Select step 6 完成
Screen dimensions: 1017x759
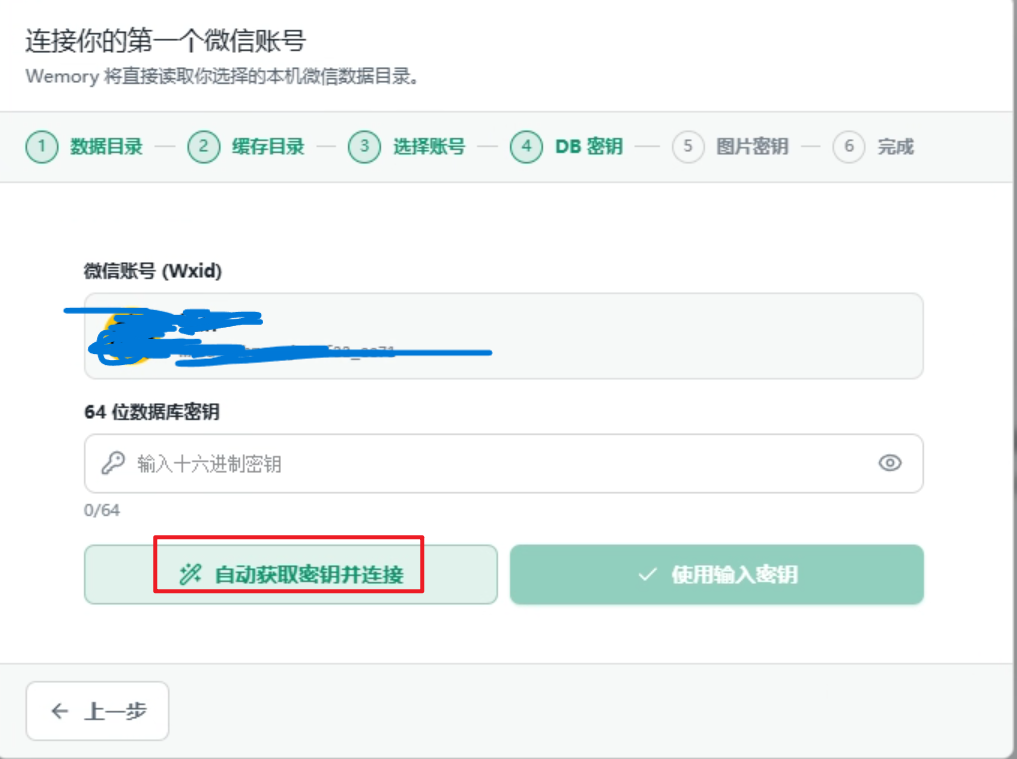[874, 147]
